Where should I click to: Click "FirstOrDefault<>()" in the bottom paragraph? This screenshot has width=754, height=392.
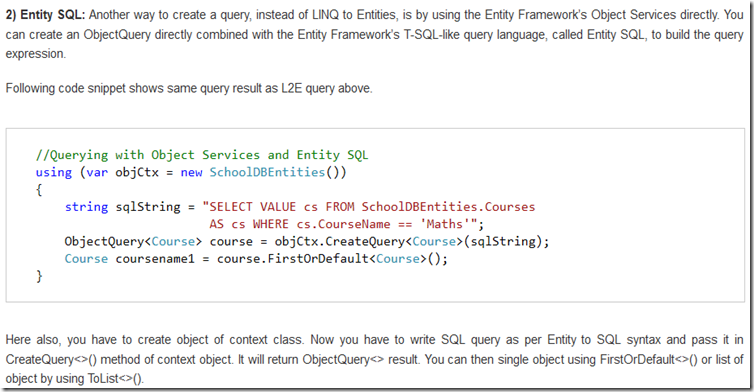tap(649, 359)
